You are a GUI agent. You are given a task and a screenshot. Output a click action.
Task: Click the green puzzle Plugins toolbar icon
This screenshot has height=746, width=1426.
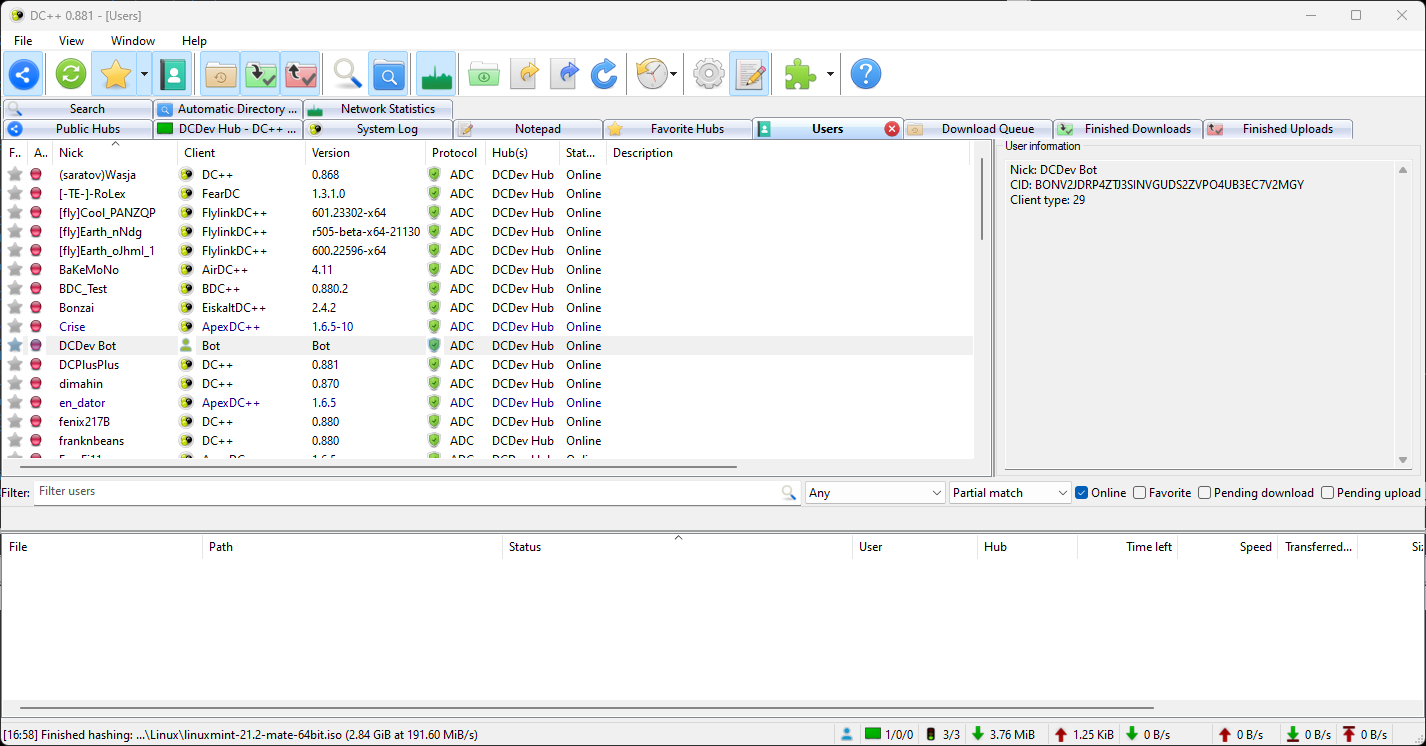click(x=800, y=74)
